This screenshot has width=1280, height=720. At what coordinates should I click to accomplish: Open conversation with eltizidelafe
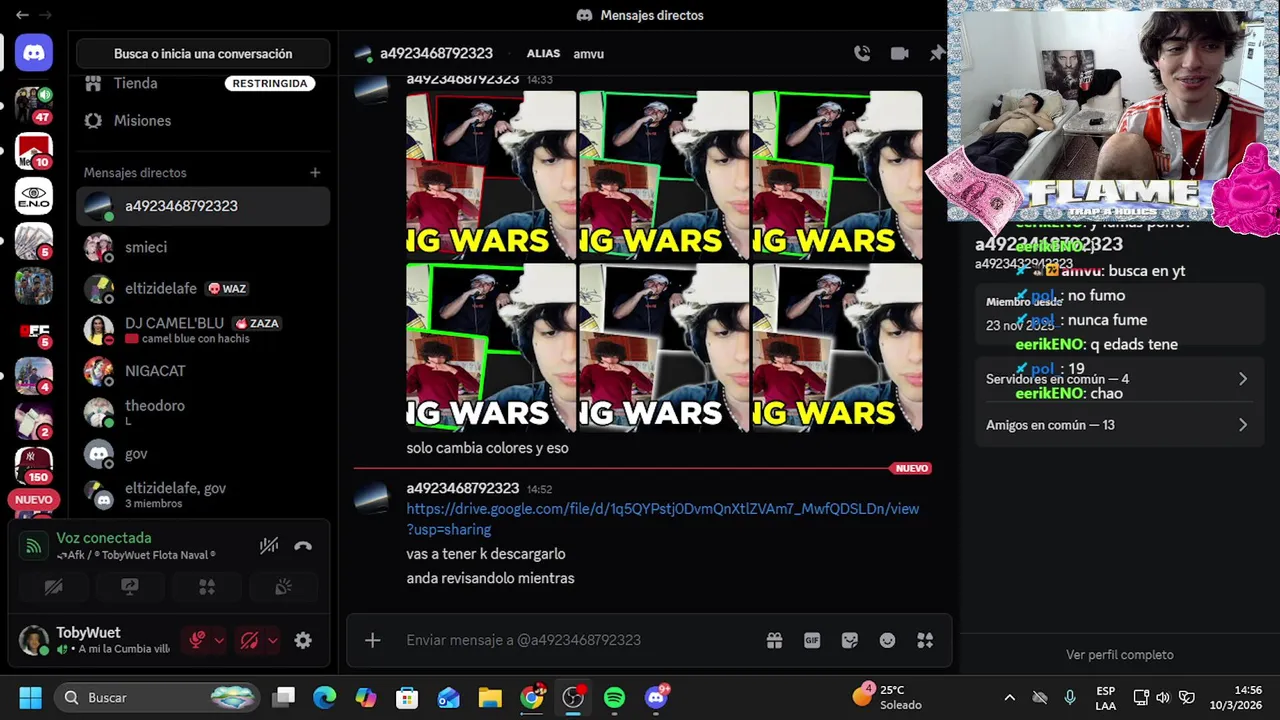click(203, 288)
